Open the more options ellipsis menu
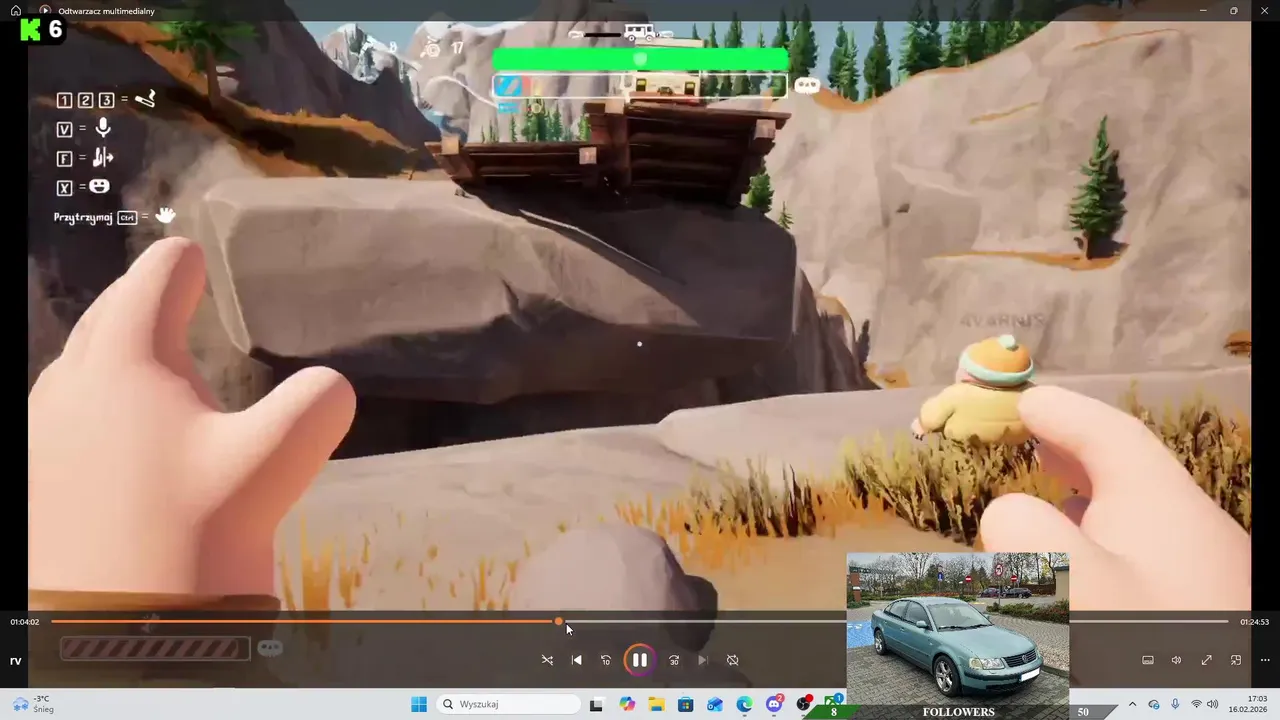This screenshot has width=1280, height=720. pyautogui.click(x=1264, y=660)
